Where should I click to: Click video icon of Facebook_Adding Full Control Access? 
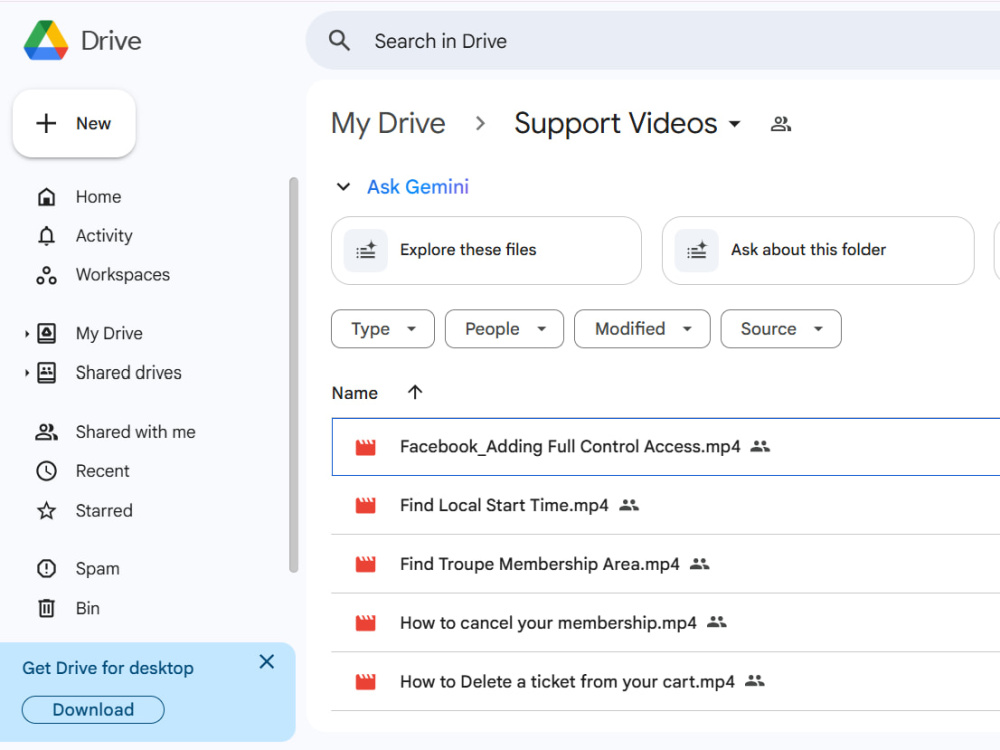click(365, 447)
